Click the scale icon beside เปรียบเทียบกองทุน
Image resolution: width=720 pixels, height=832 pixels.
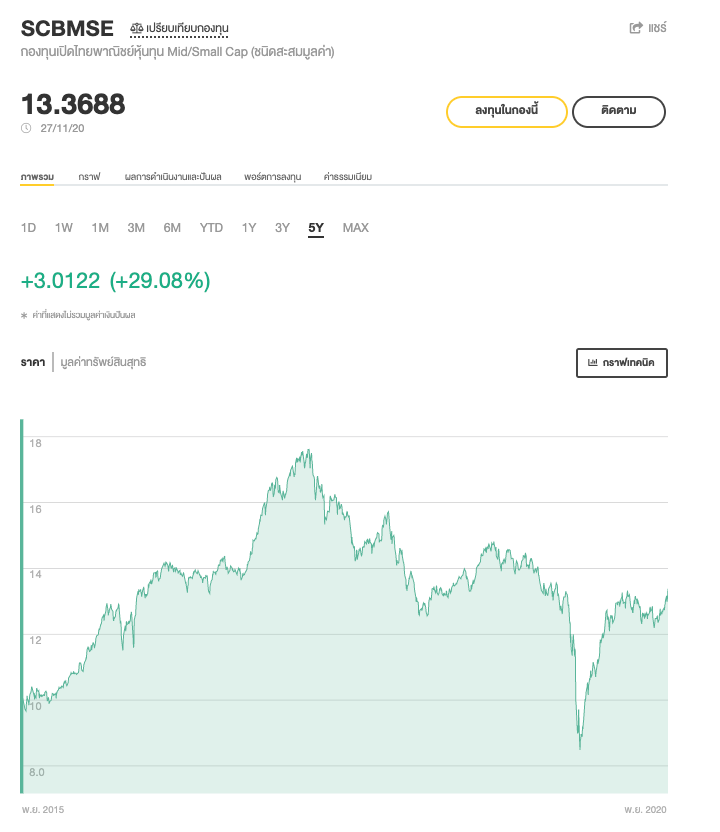137,28
